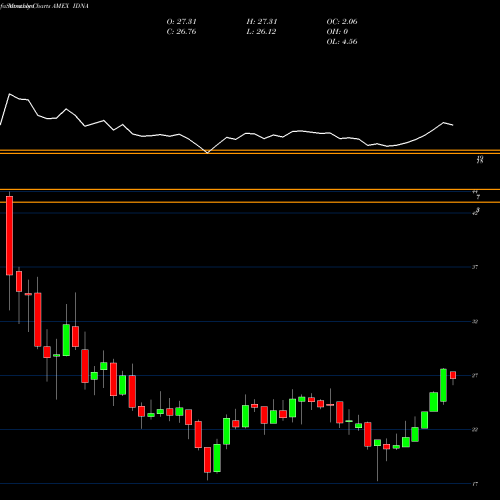
Task: Select the OC: 2.06 reading
Action: coord(342,22)
